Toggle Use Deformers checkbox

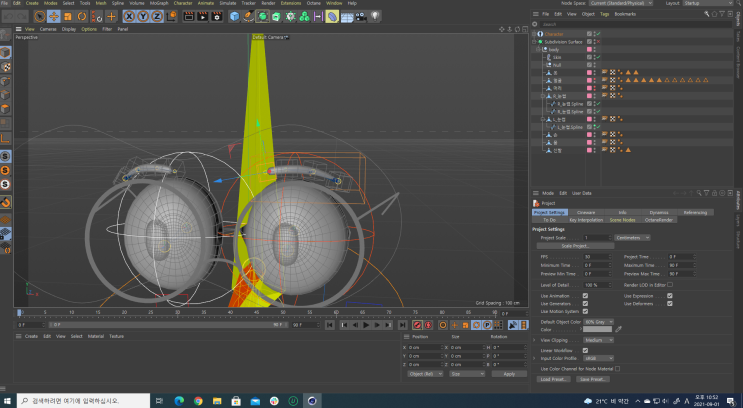[x=670, y=303]
